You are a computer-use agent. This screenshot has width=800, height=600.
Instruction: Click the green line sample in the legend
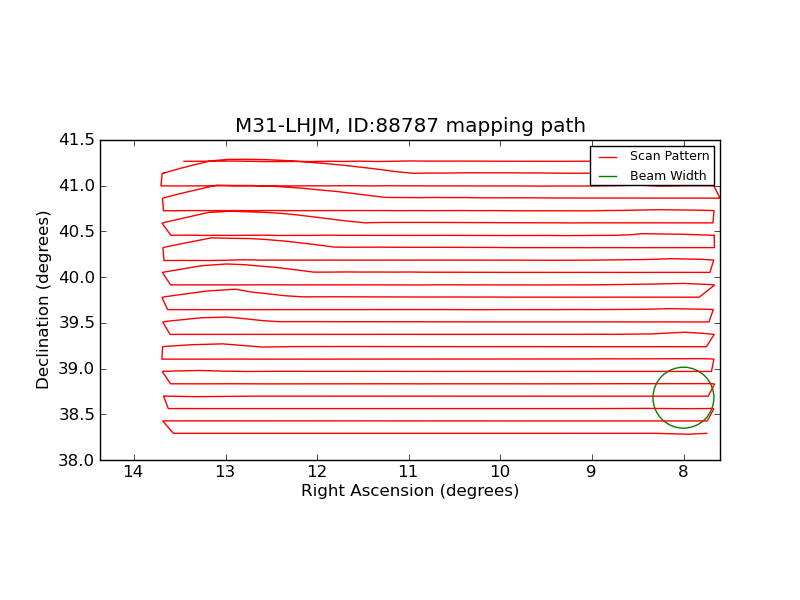[608, 177]
